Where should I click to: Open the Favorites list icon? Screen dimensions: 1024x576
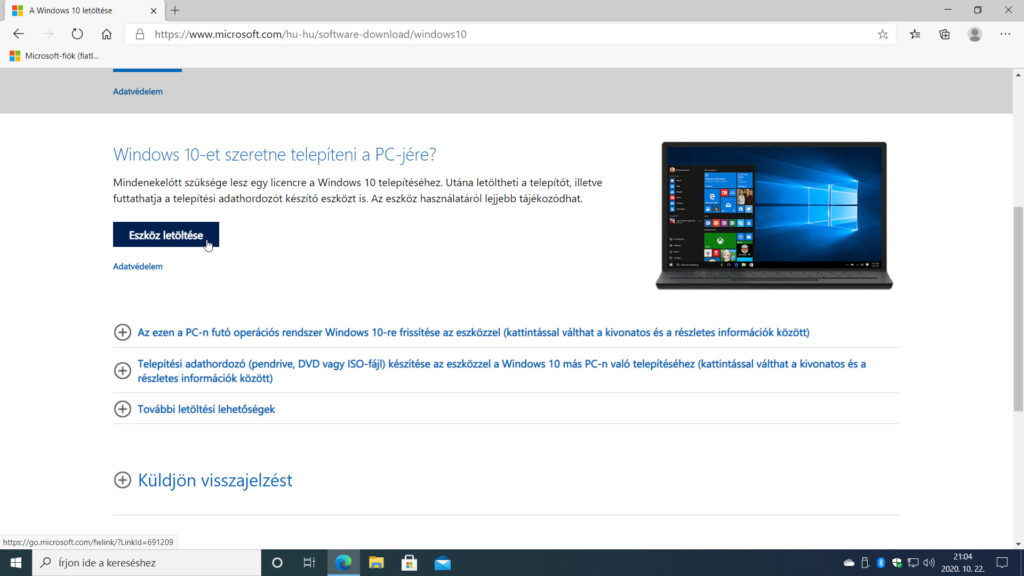coord(915,34)
